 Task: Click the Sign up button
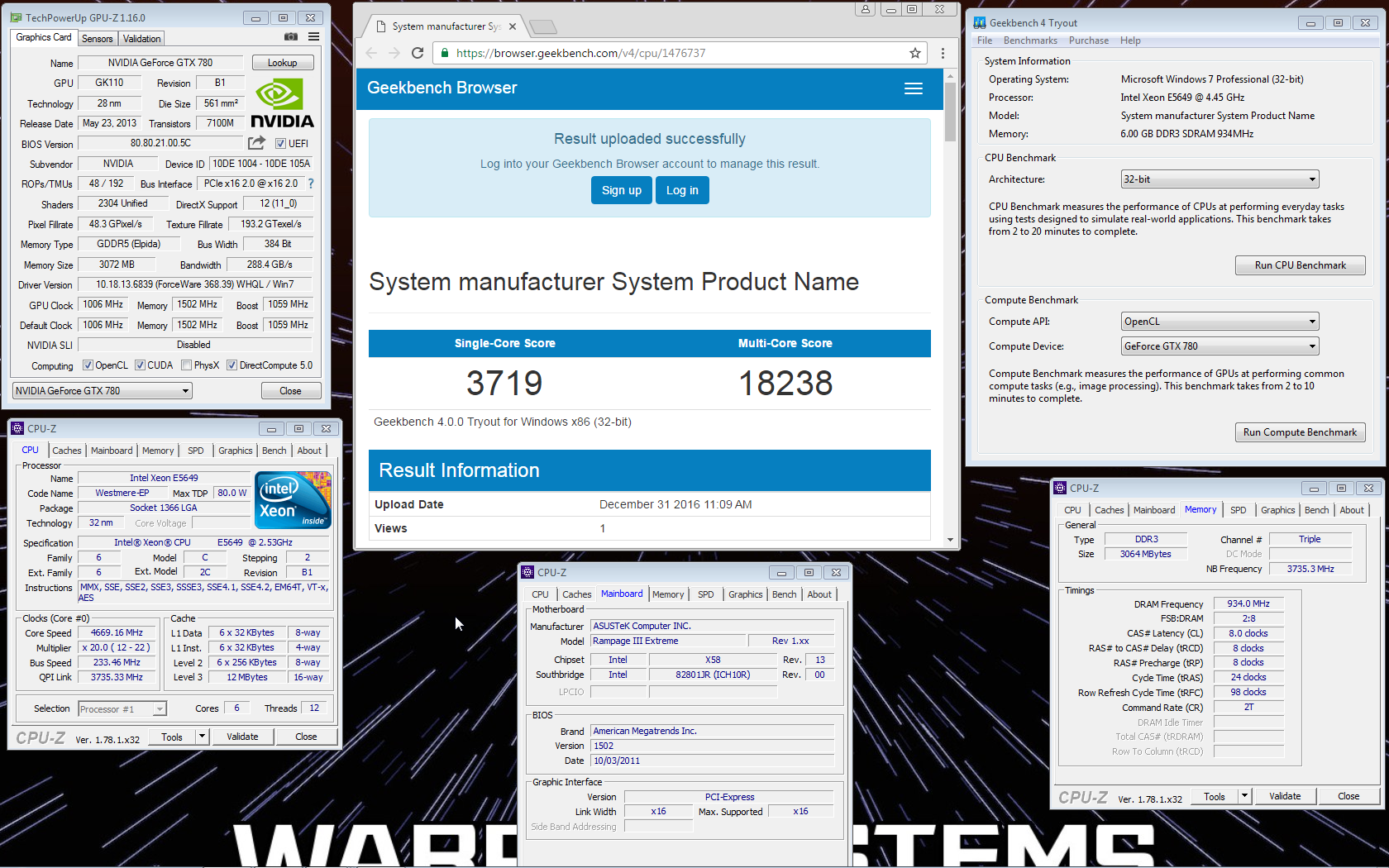click(622, 190)
